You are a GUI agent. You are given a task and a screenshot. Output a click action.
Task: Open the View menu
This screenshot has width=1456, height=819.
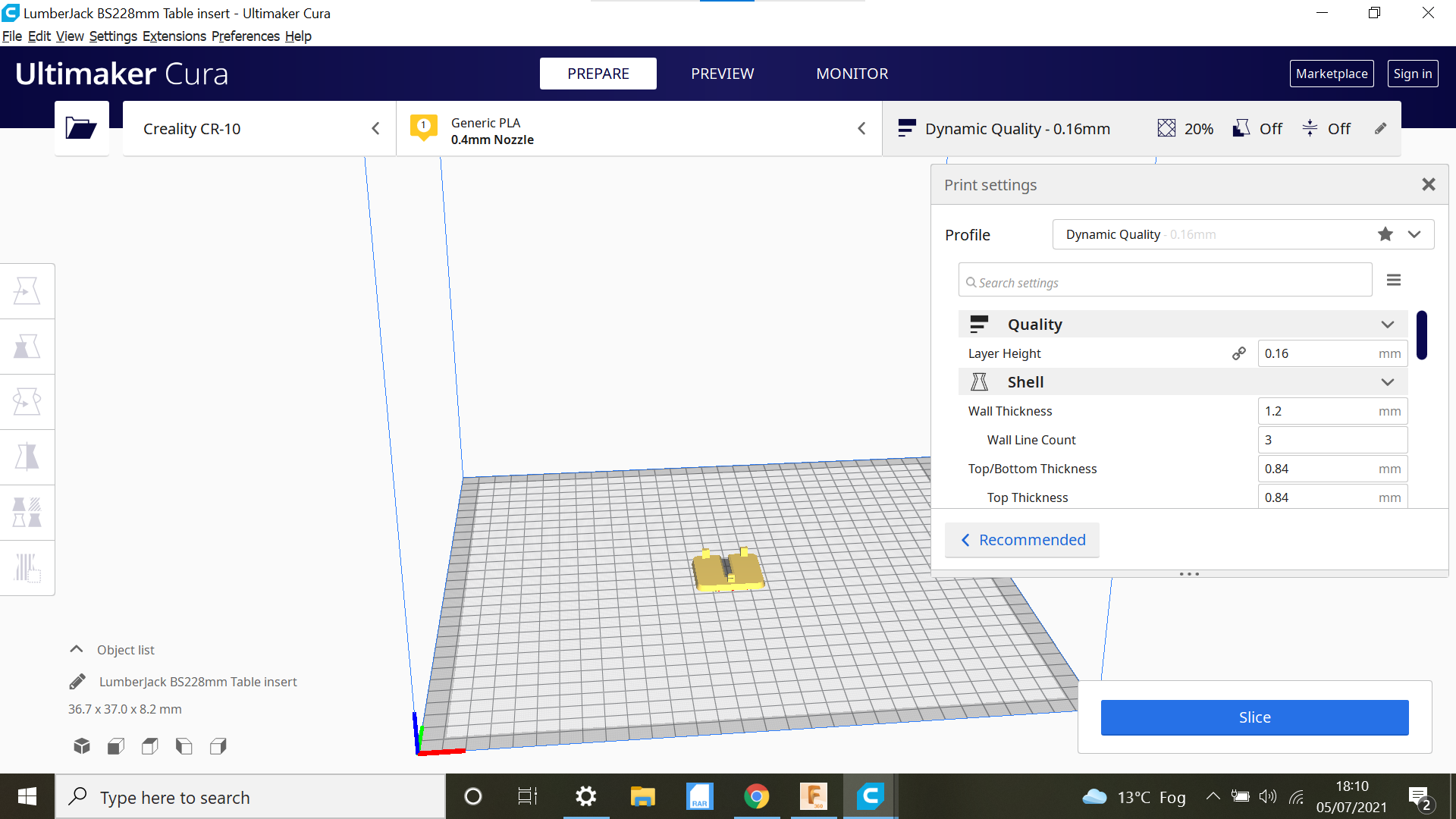70,36
